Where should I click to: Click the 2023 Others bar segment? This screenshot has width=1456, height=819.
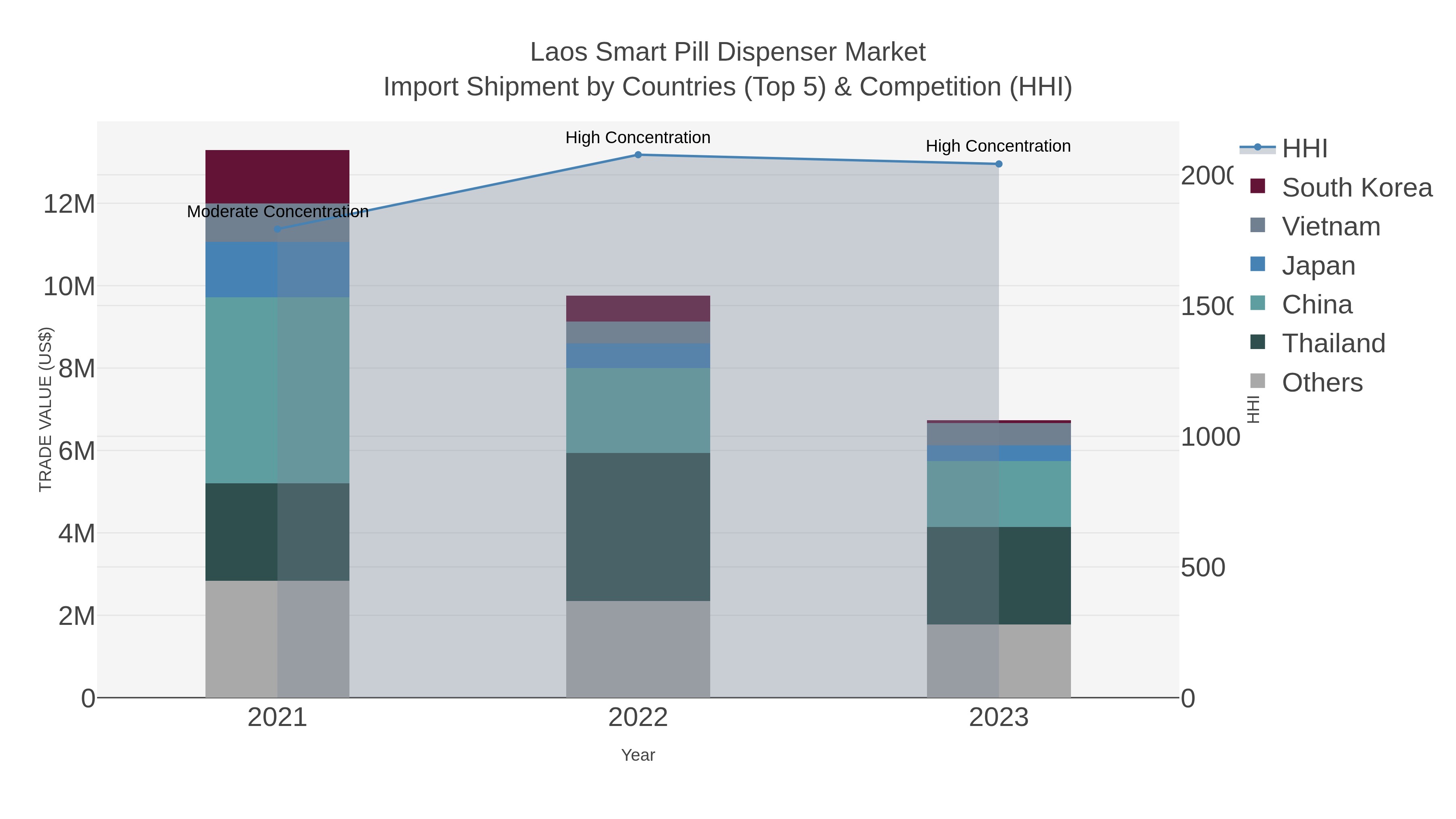pyautogui.click(x=999, y=661)
